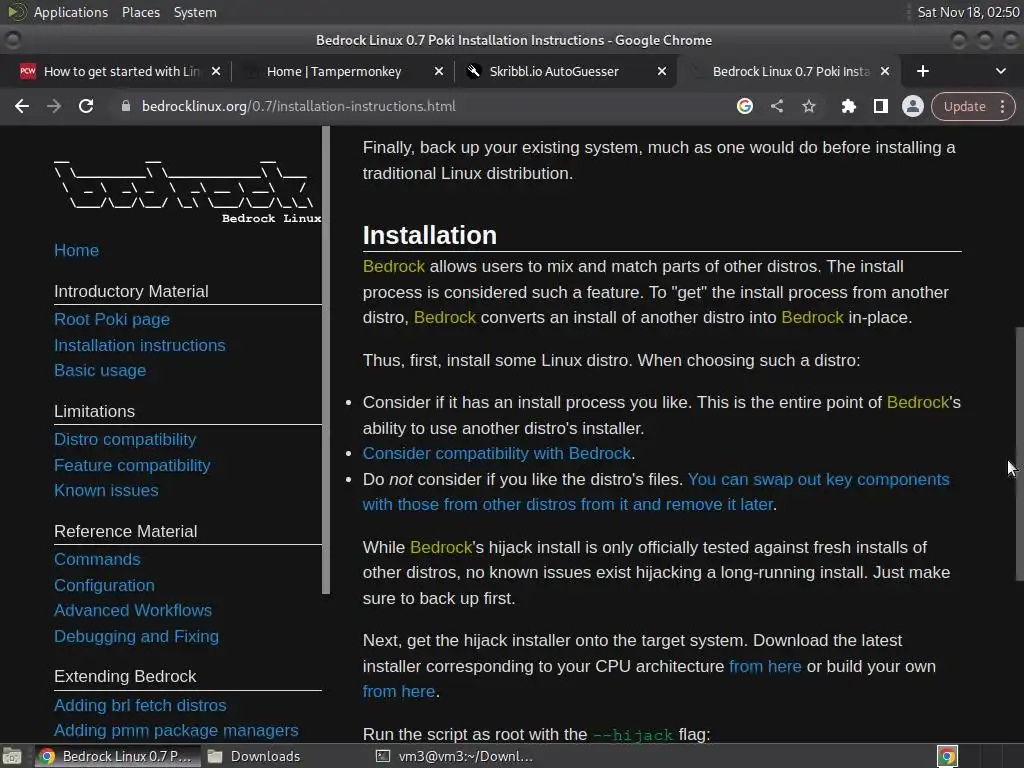Screen dimensions: 1024x768
Task: Click the Applications menu logo icon
Action: 16,12
